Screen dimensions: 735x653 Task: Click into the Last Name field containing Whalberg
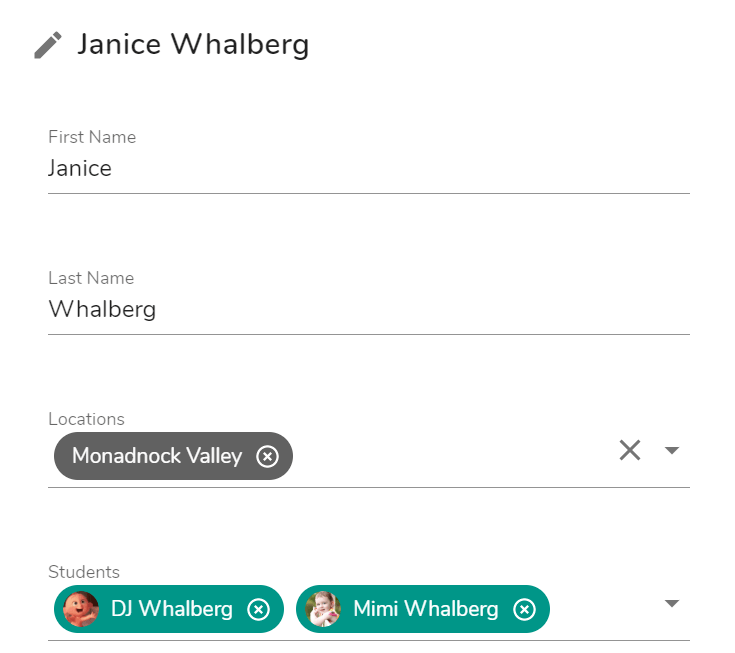[368, 310]
